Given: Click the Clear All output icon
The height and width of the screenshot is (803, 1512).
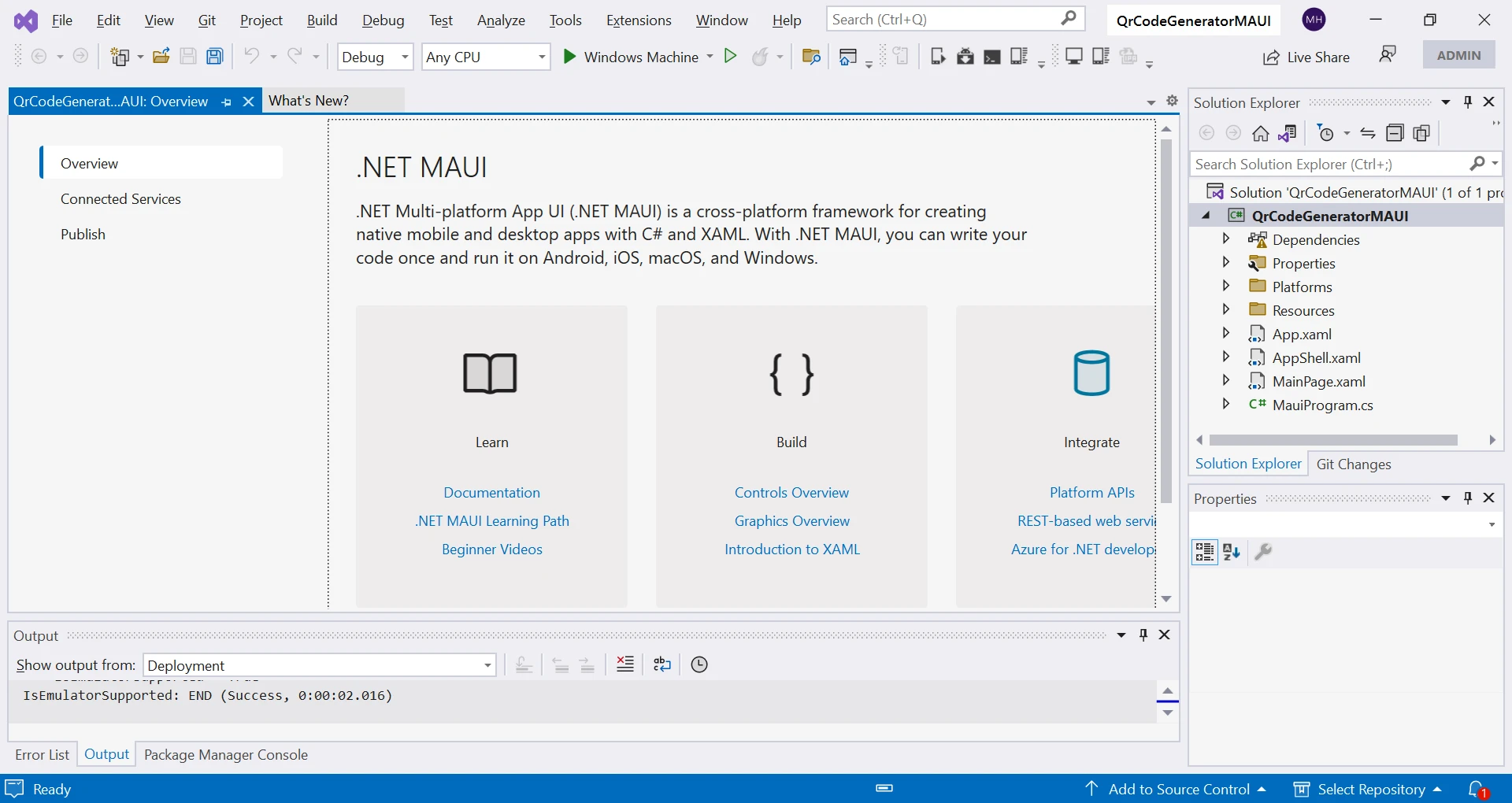Looking at the screenshot, I should 625,664.
